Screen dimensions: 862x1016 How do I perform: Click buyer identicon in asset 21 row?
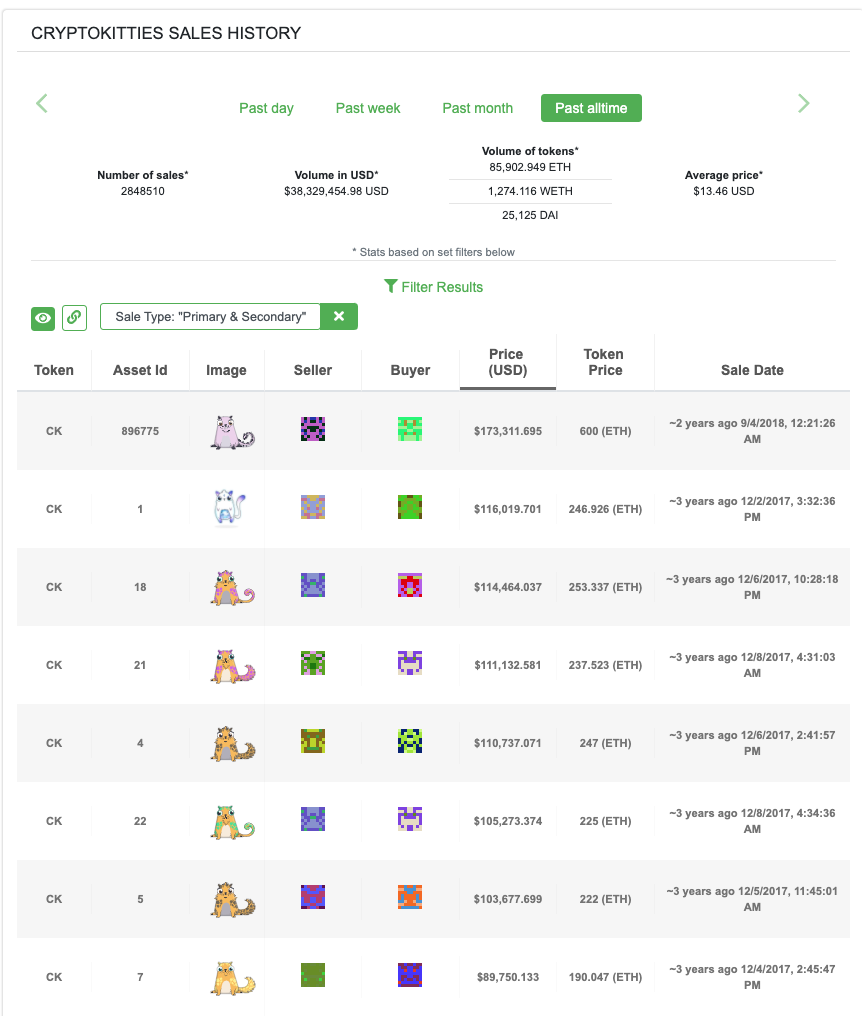click(x=410, y=663)
